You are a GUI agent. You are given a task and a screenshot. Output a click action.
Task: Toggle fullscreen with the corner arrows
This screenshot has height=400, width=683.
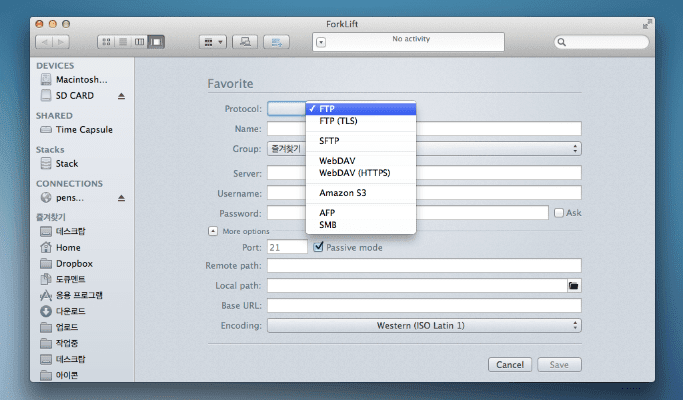tap(648, 24)
